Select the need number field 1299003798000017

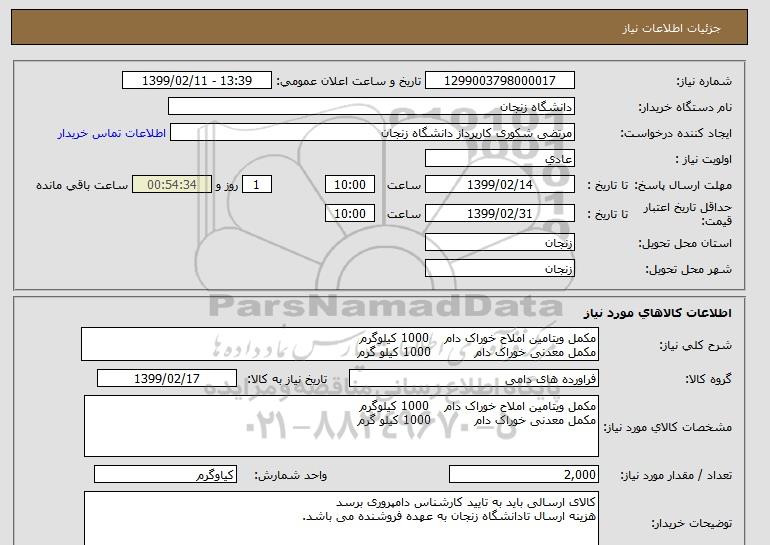499,81
